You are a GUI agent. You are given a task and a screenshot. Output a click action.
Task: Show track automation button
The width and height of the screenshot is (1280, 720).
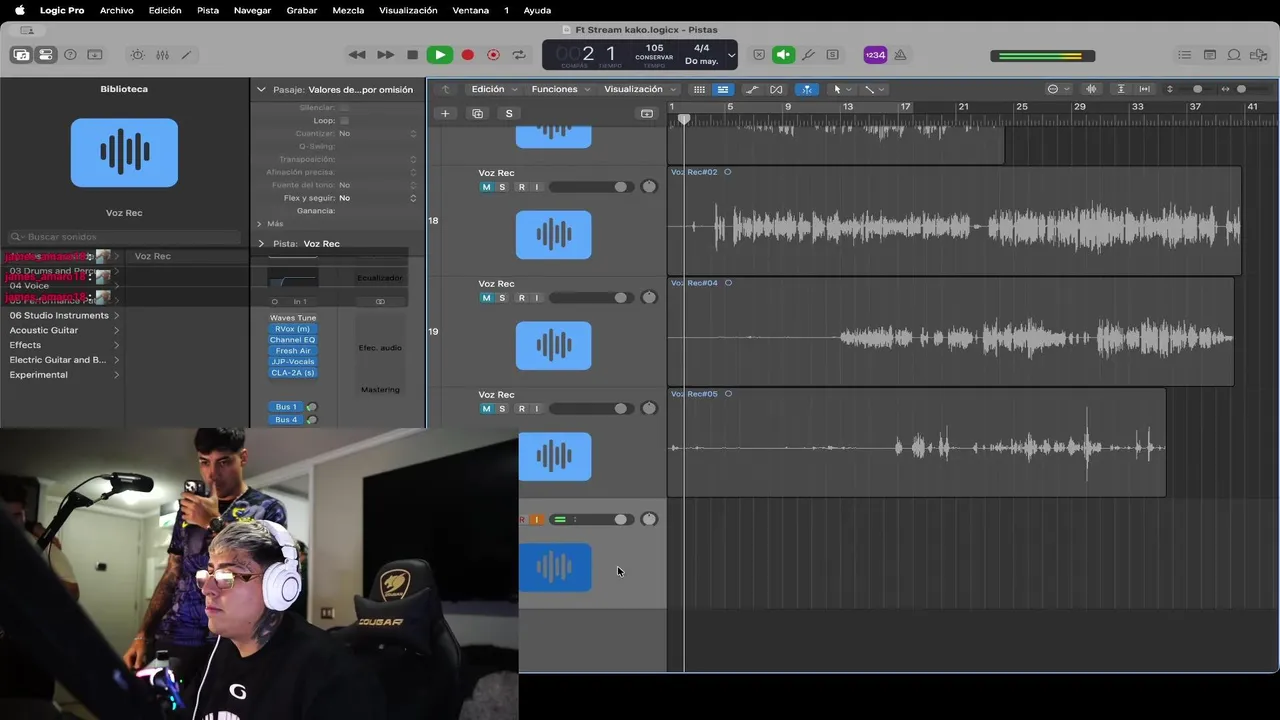pyautogui.click(x=751, y=89)
